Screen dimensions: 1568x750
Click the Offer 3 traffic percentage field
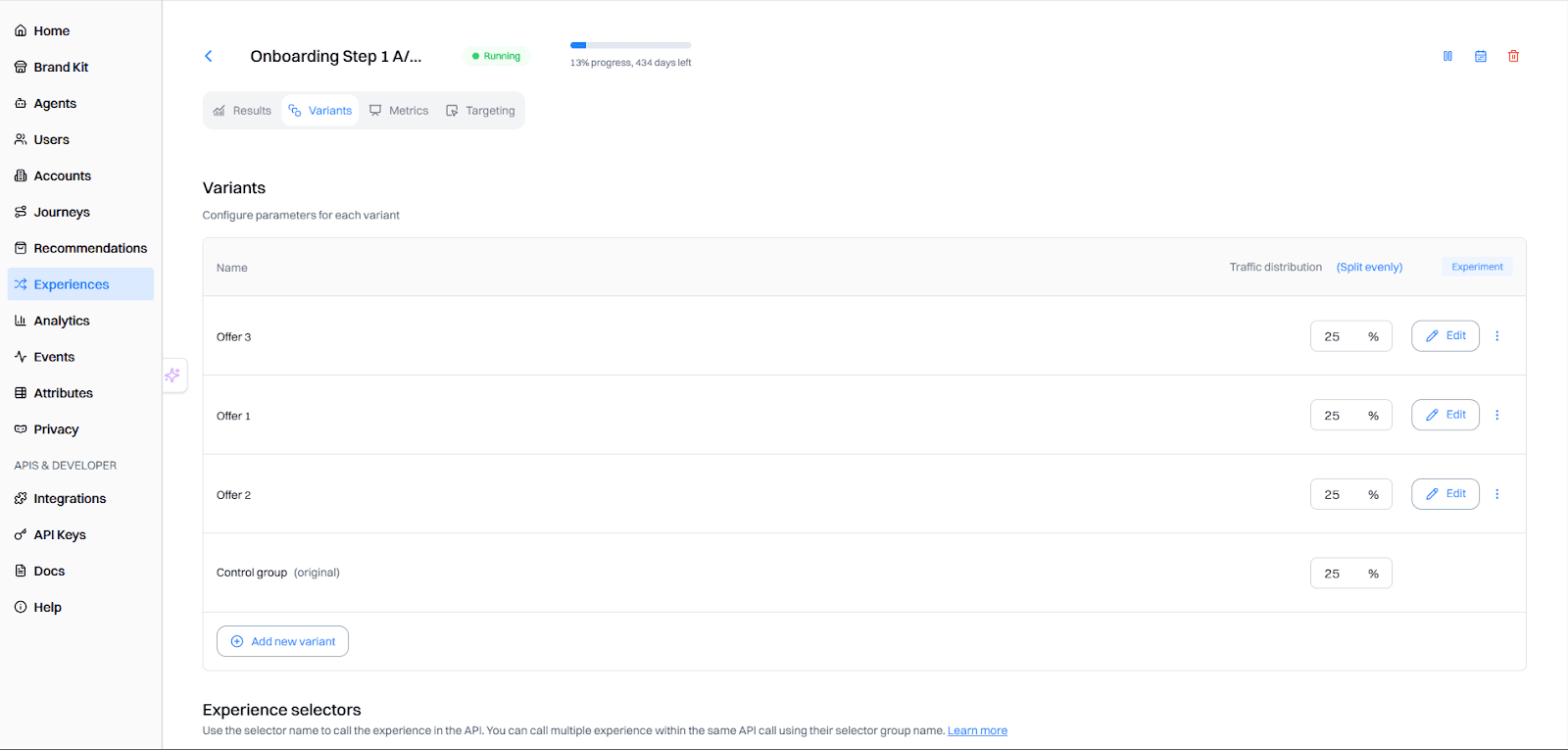pyautogui.click(x=1350, y=336)
